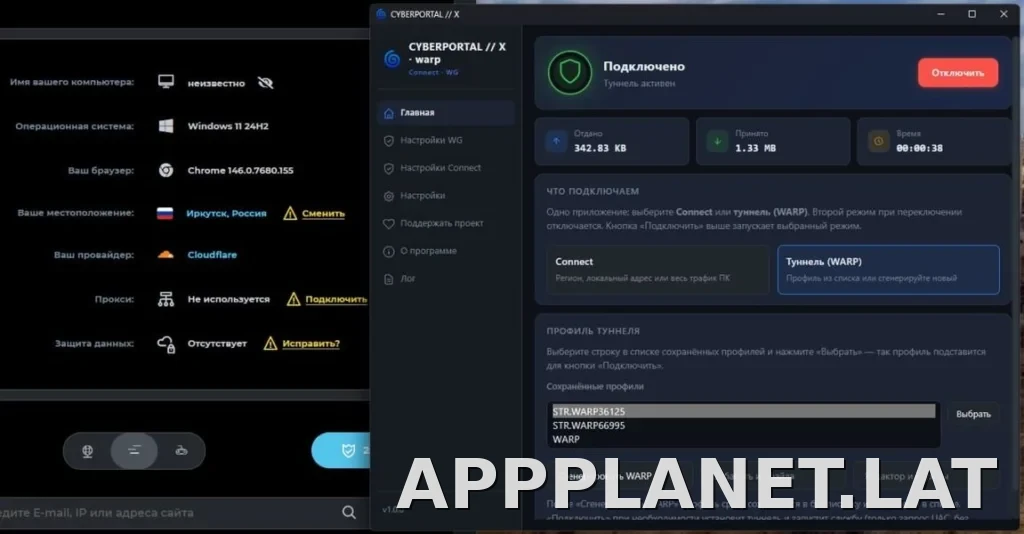Viewport: 1024px width, 534px height.
Task: Click the warning triangle beside Исправить?
Action: (x=270, y=343)
